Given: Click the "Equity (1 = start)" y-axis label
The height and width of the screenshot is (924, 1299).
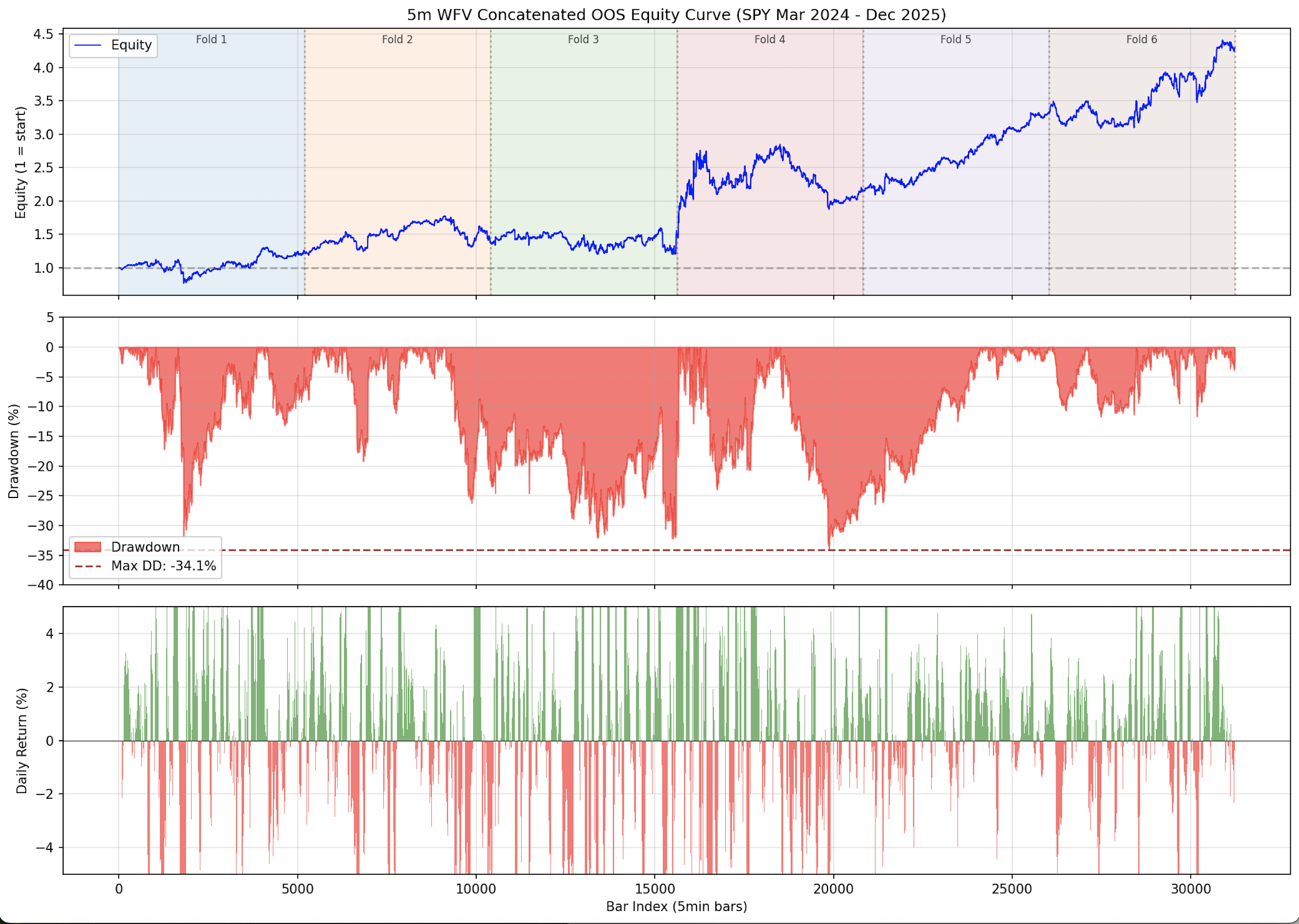Looking at the screenshot, I should (x=20, y=162).
